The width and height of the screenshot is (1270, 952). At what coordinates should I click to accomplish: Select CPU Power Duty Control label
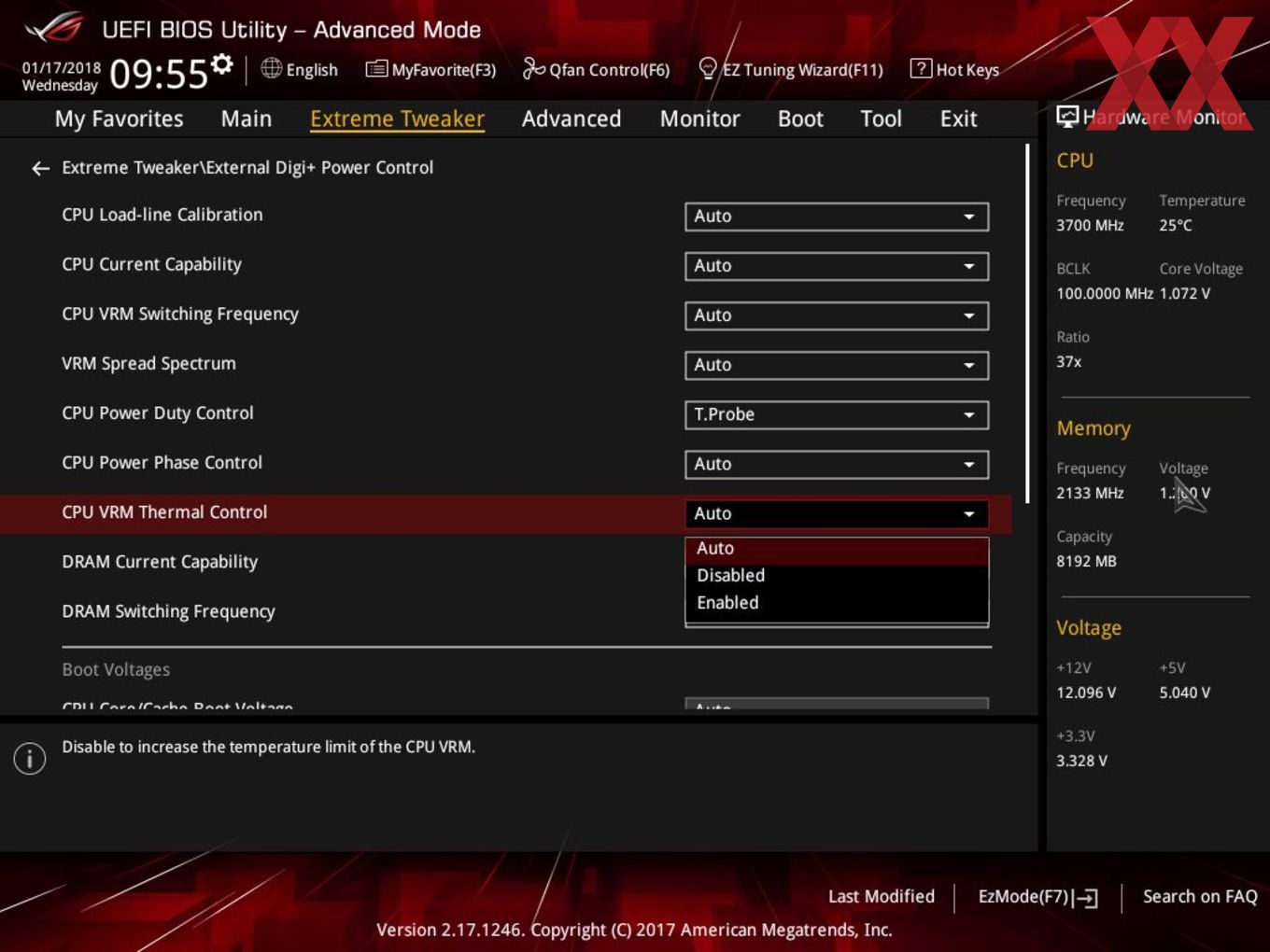(158, 413)
